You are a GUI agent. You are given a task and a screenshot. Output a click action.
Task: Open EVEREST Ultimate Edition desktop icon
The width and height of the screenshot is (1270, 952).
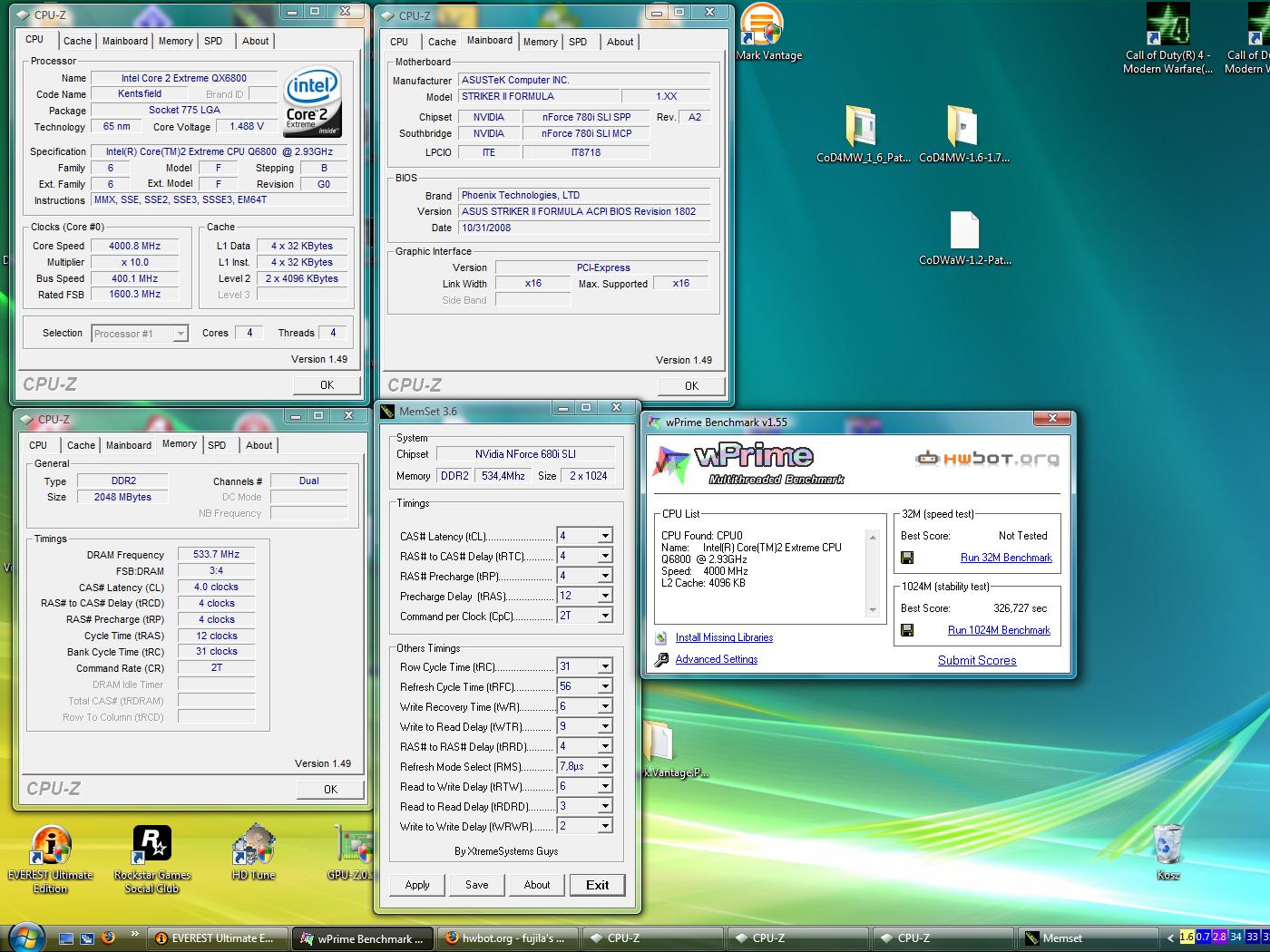click(51, 859)
